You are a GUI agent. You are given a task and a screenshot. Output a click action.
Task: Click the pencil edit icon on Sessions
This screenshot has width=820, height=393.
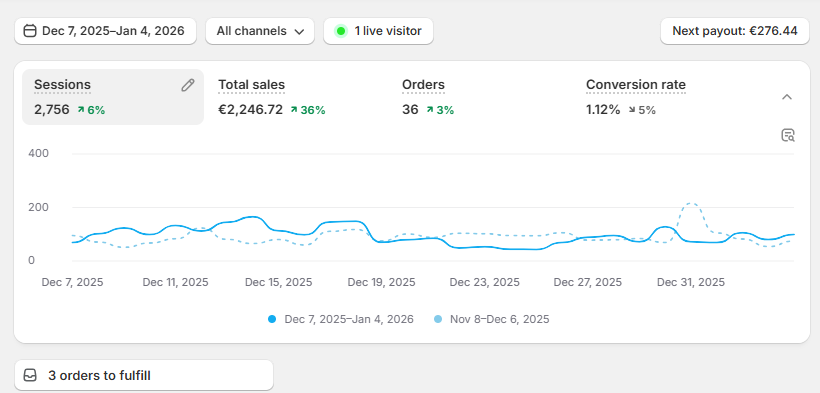point(188,85)
